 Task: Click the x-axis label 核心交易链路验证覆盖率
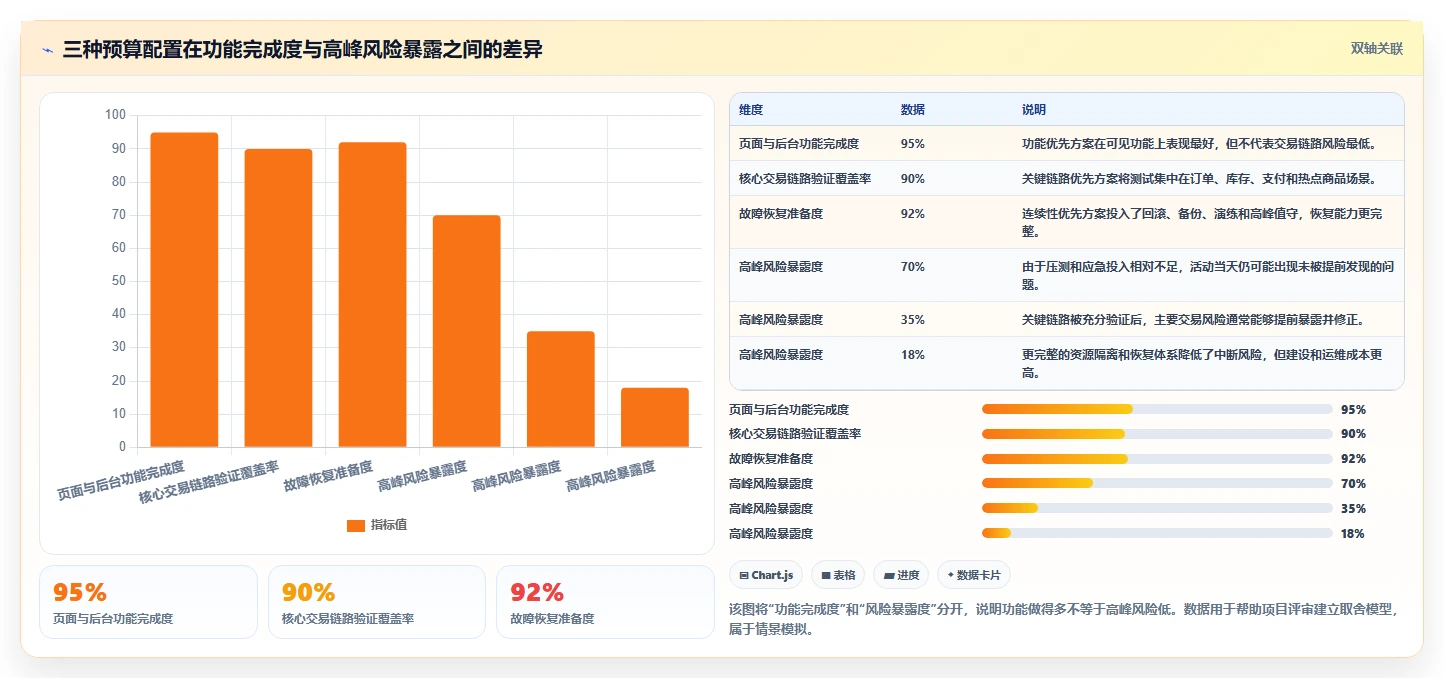[208, 481]
